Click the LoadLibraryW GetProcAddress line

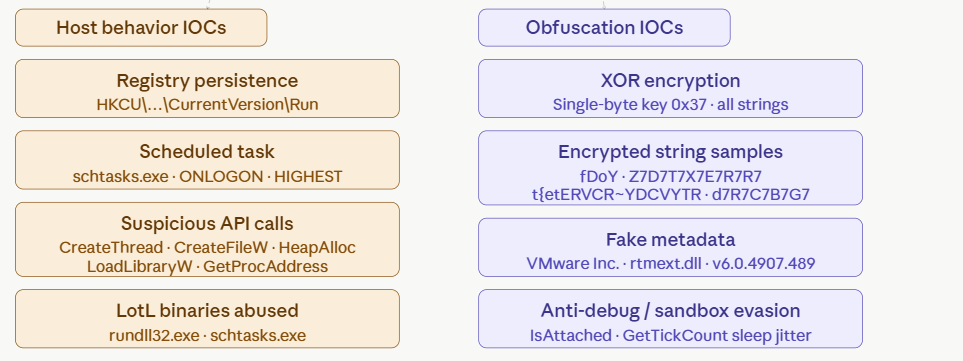click(x=208, y=266)
